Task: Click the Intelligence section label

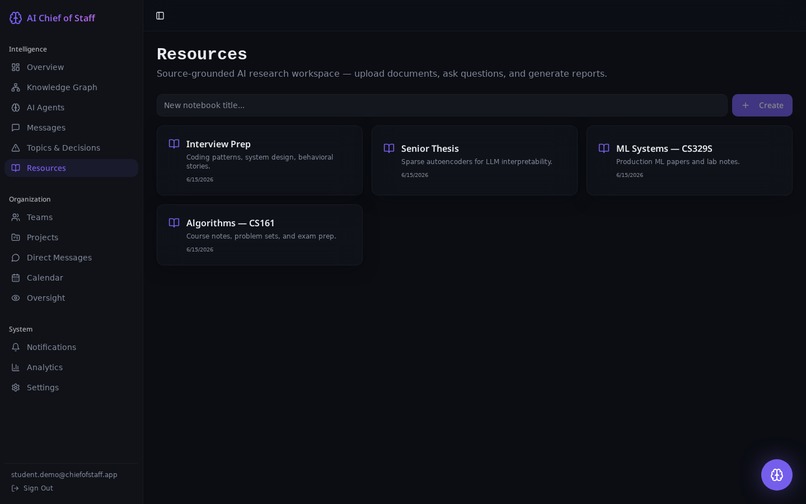Action: 28,49
